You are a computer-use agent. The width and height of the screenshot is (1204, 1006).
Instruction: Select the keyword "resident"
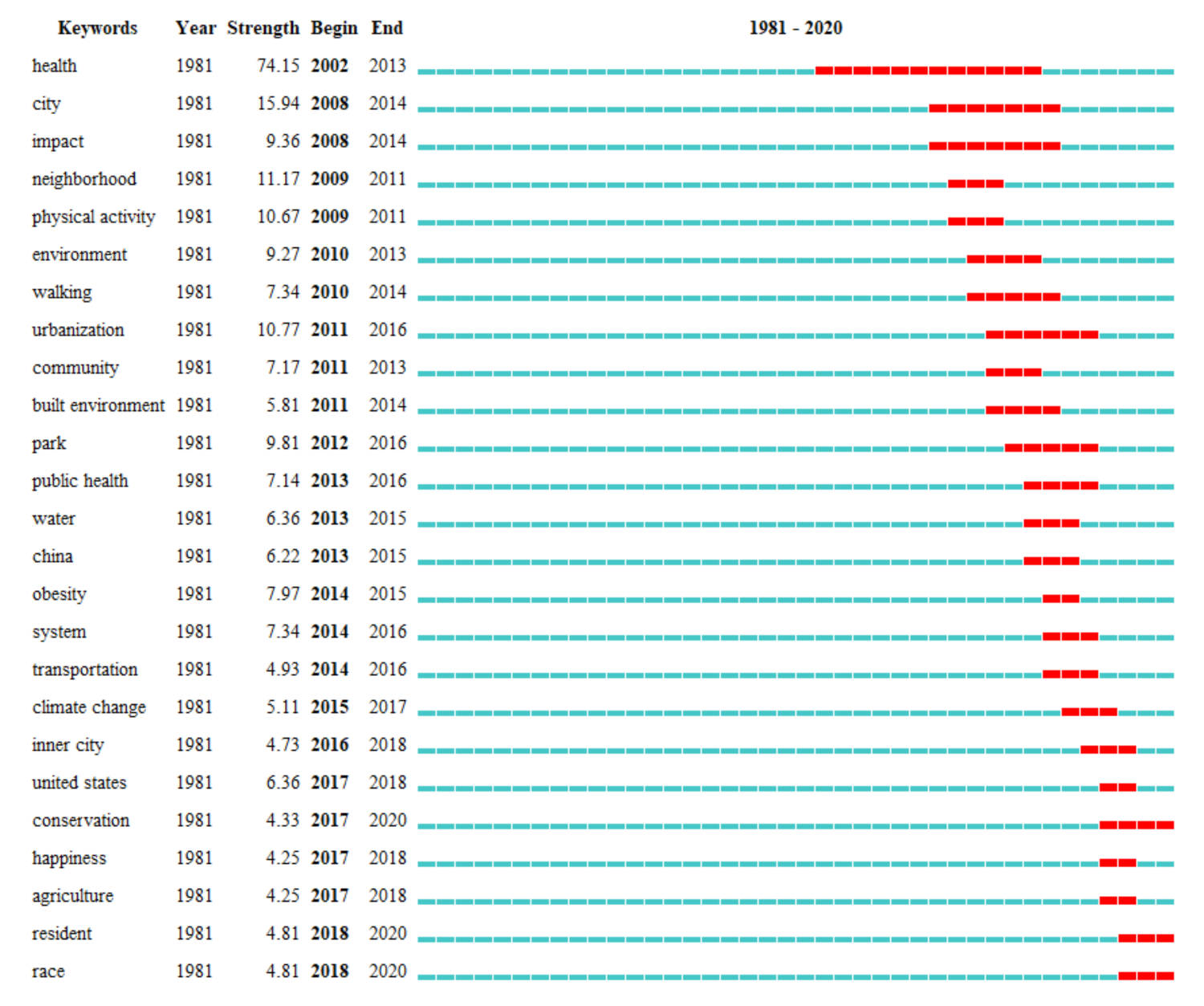pyautogui.click(x=62, y=934)
